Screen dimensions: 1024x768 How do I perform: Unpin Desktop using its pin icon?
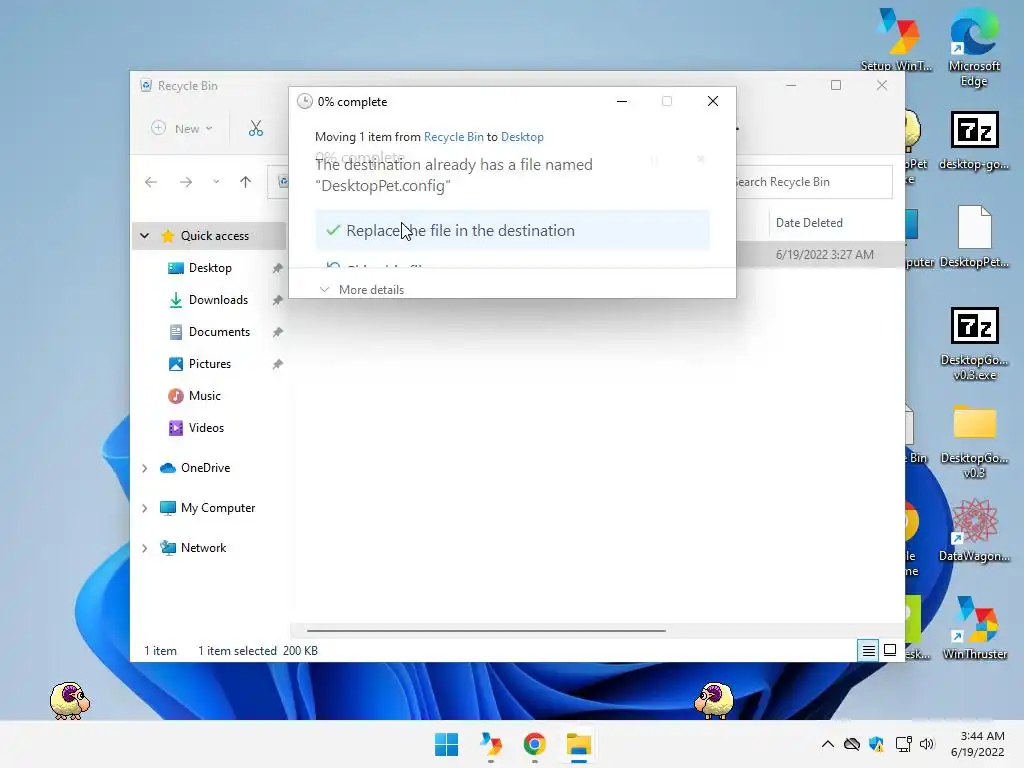(x=278, y=268)
